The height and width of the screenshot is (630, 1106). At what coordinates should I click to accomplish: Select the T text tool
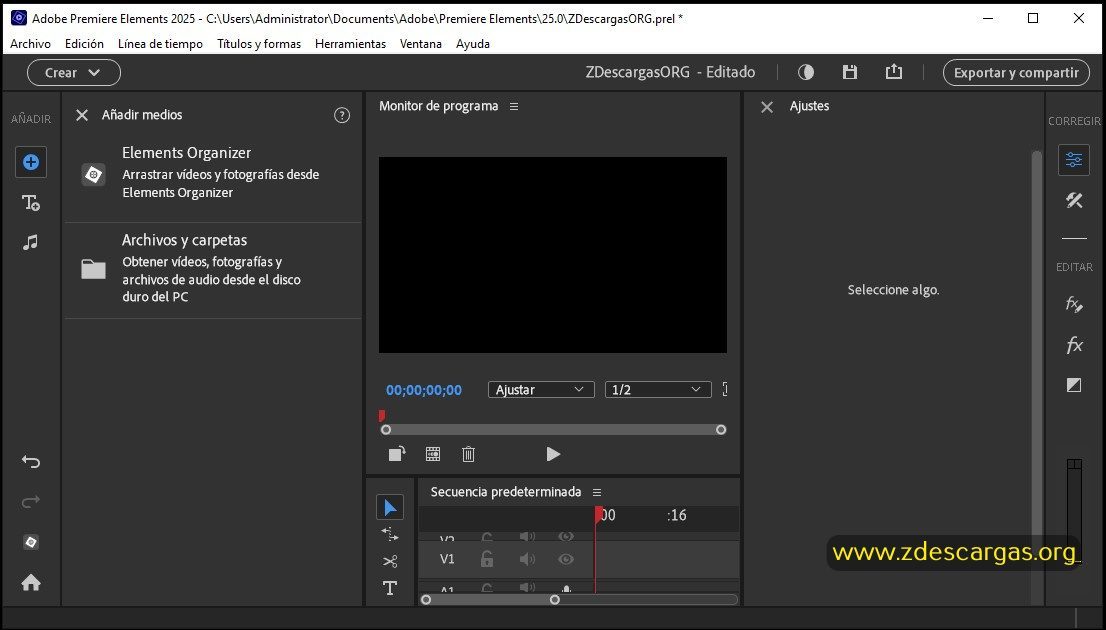pyautogui.click(x=390, y=588)
